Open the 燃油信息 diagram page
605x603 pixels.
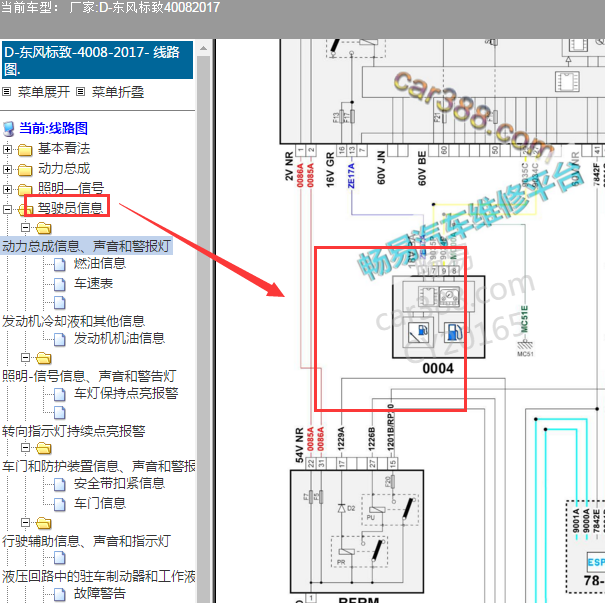point(100,263)
